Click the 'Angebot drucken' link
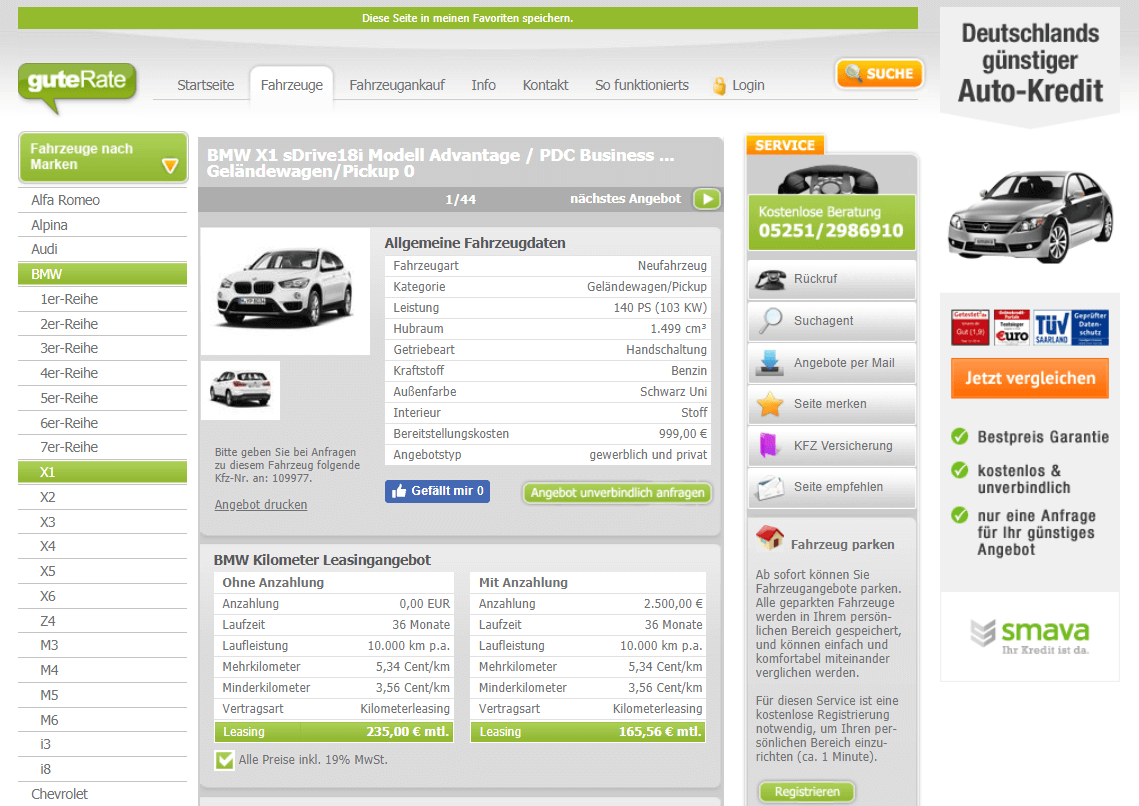Viewport: 1139px width, 806px height. point(261,505)
